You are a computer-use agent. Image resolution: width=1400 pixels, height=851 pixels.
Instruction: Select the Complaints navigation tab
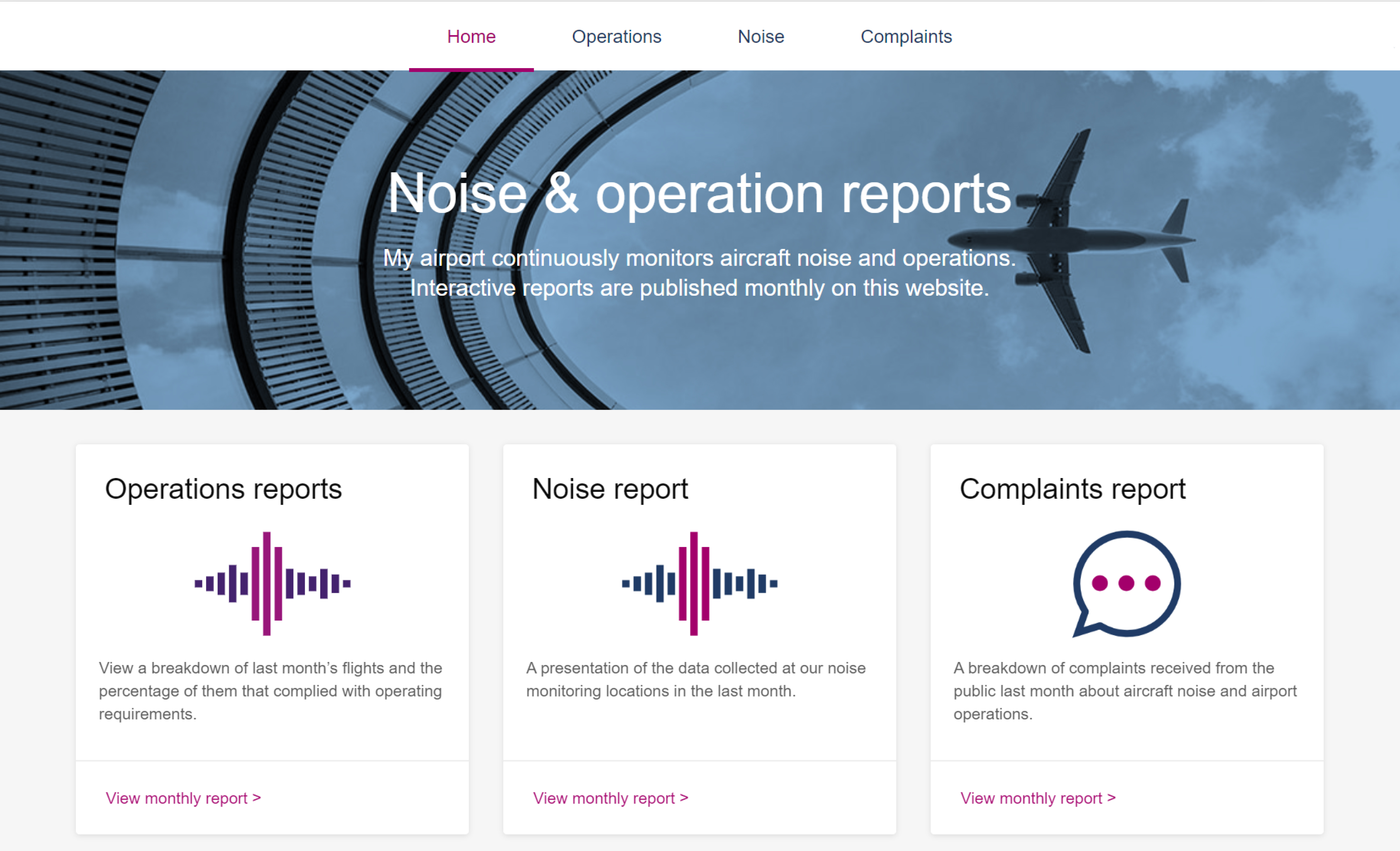point(906,36)
